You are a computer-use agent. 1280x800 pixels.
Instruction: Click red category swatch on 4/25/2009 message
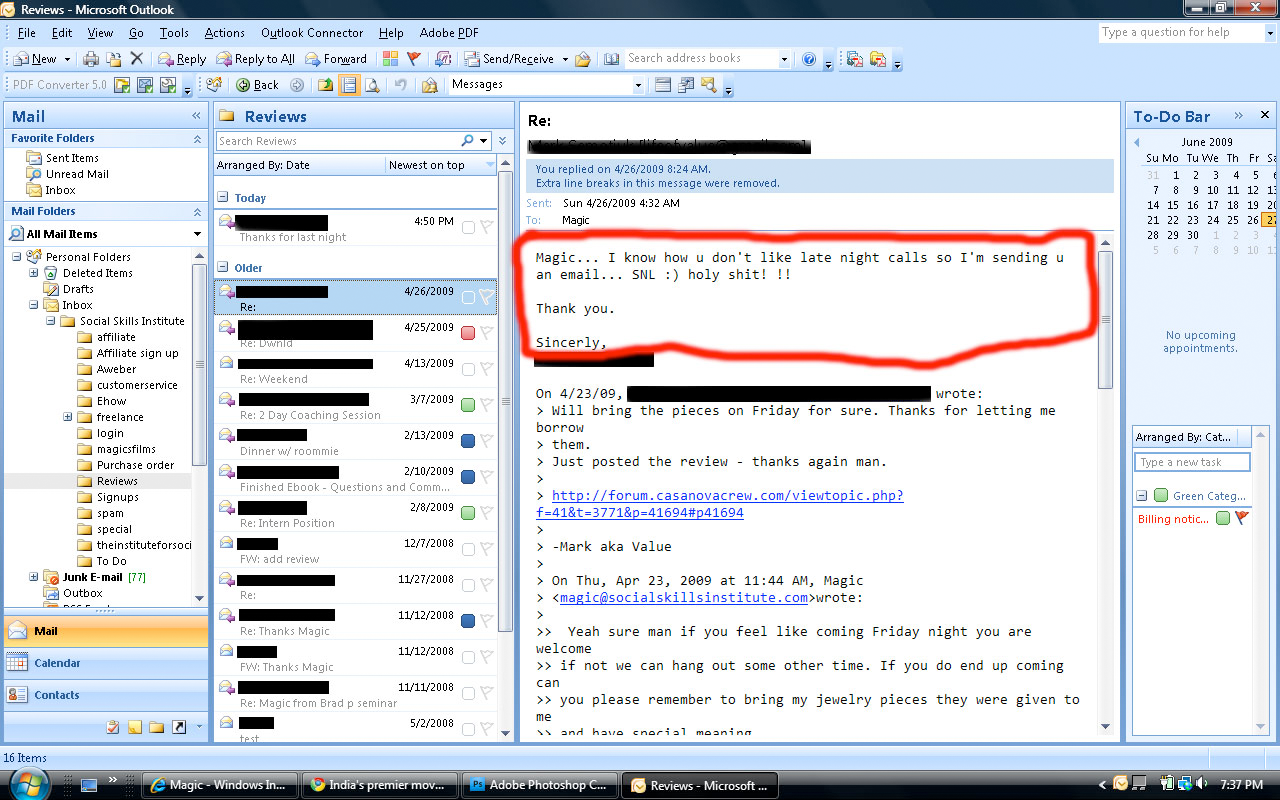[x=468, y=333]
